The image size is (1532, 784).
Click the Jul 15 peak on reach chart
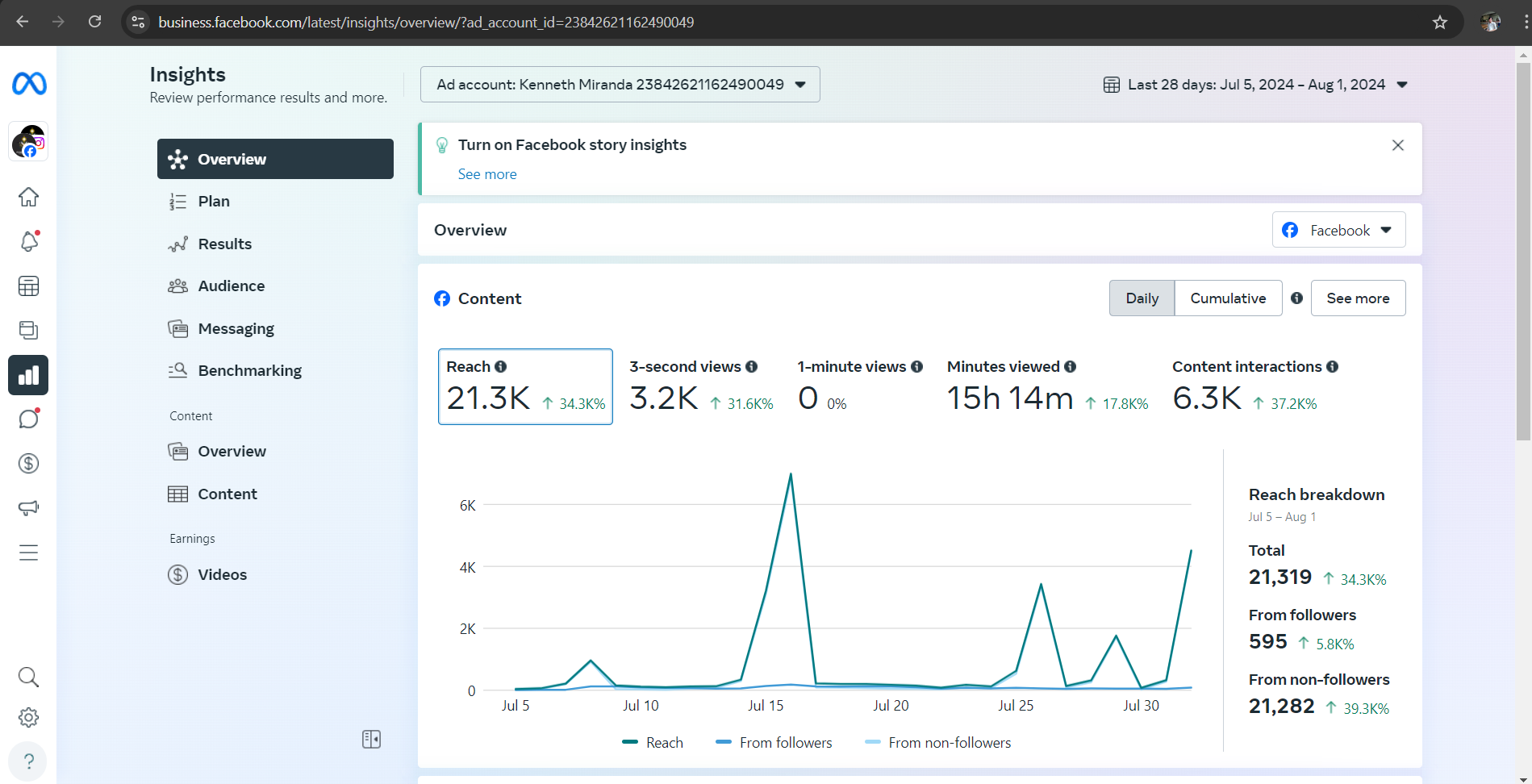coord(791,474)
